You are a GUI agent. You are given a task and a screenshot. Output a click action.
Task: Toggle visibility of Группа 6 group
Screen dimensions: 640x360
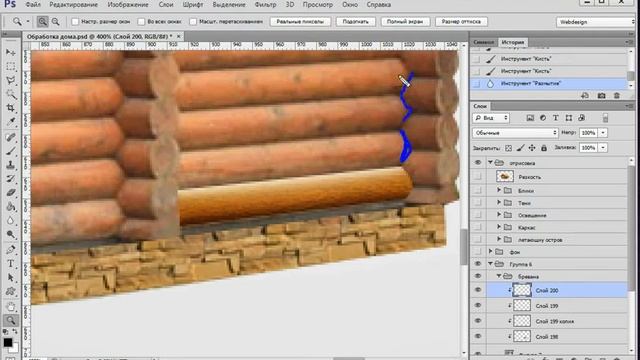point(478,264)
